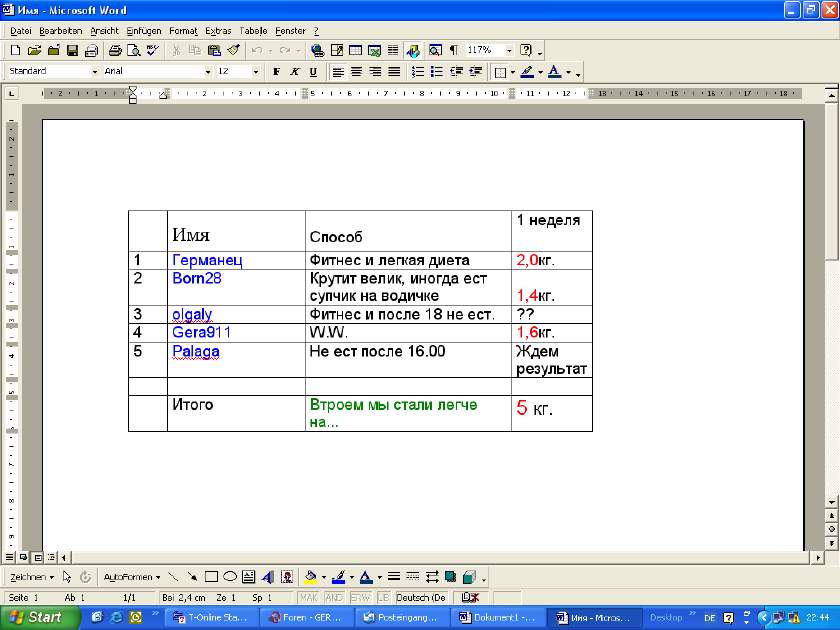Image resolution: width=840 pixels, height=630 pixels.
Task: Open the Arial font name dropdown
Action: click(x=208, y=72)
